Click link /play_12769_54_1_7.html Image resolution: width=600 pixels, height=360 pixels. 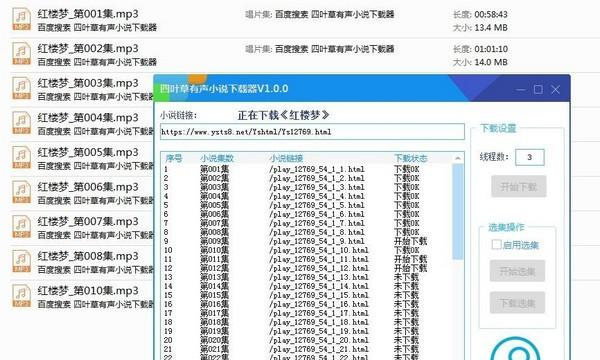pos(317,223)
